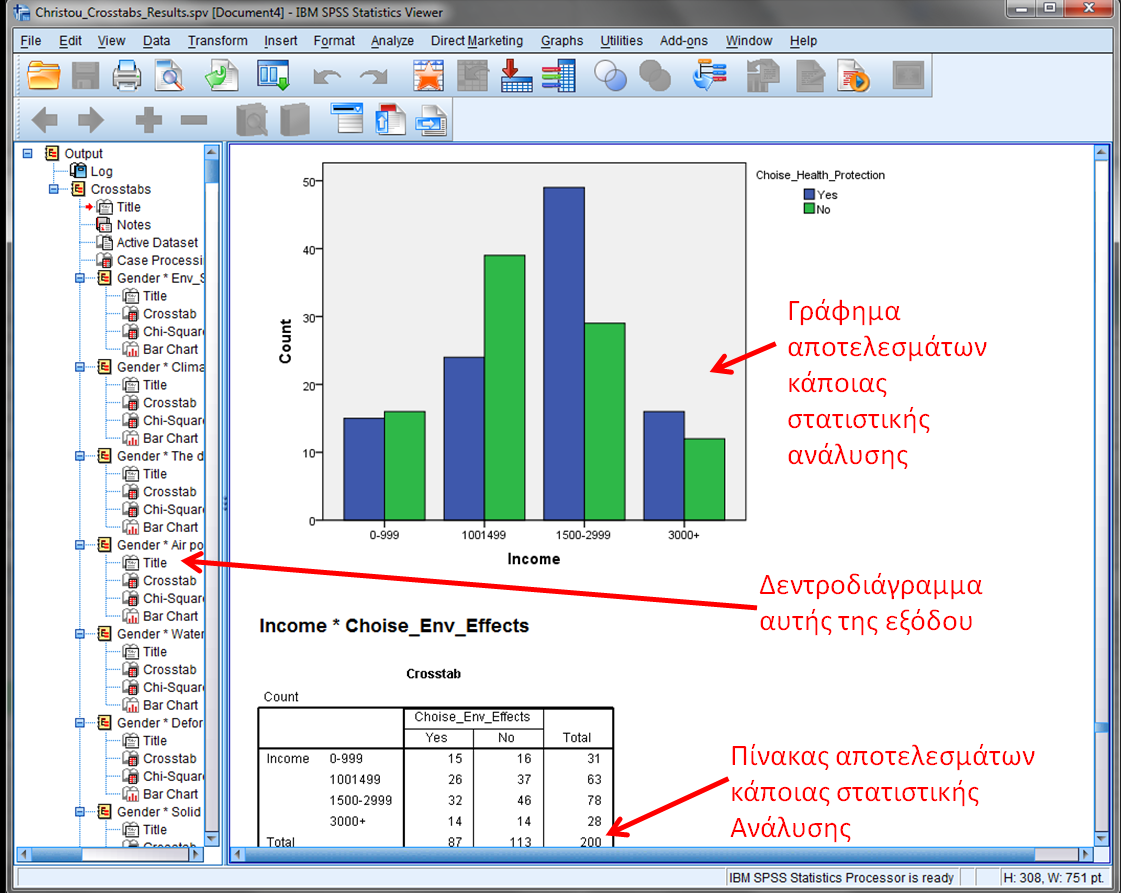Collapse the Gender * Clima branch
Viewport: 1121px width, 893px height.
[x=80, y=367]
